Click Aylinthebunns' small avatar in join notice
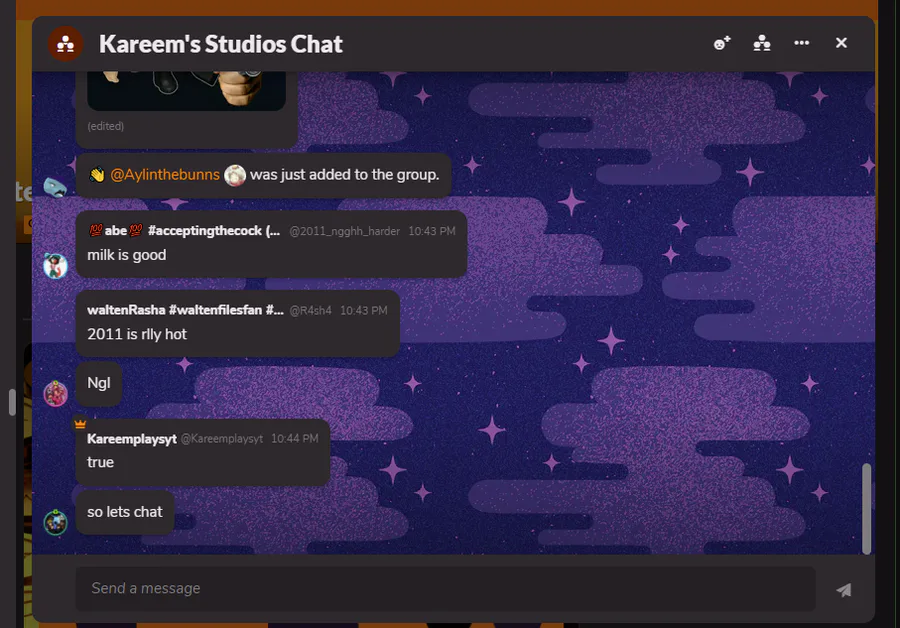This screenshot has height=628, width=900. (235, 175)
